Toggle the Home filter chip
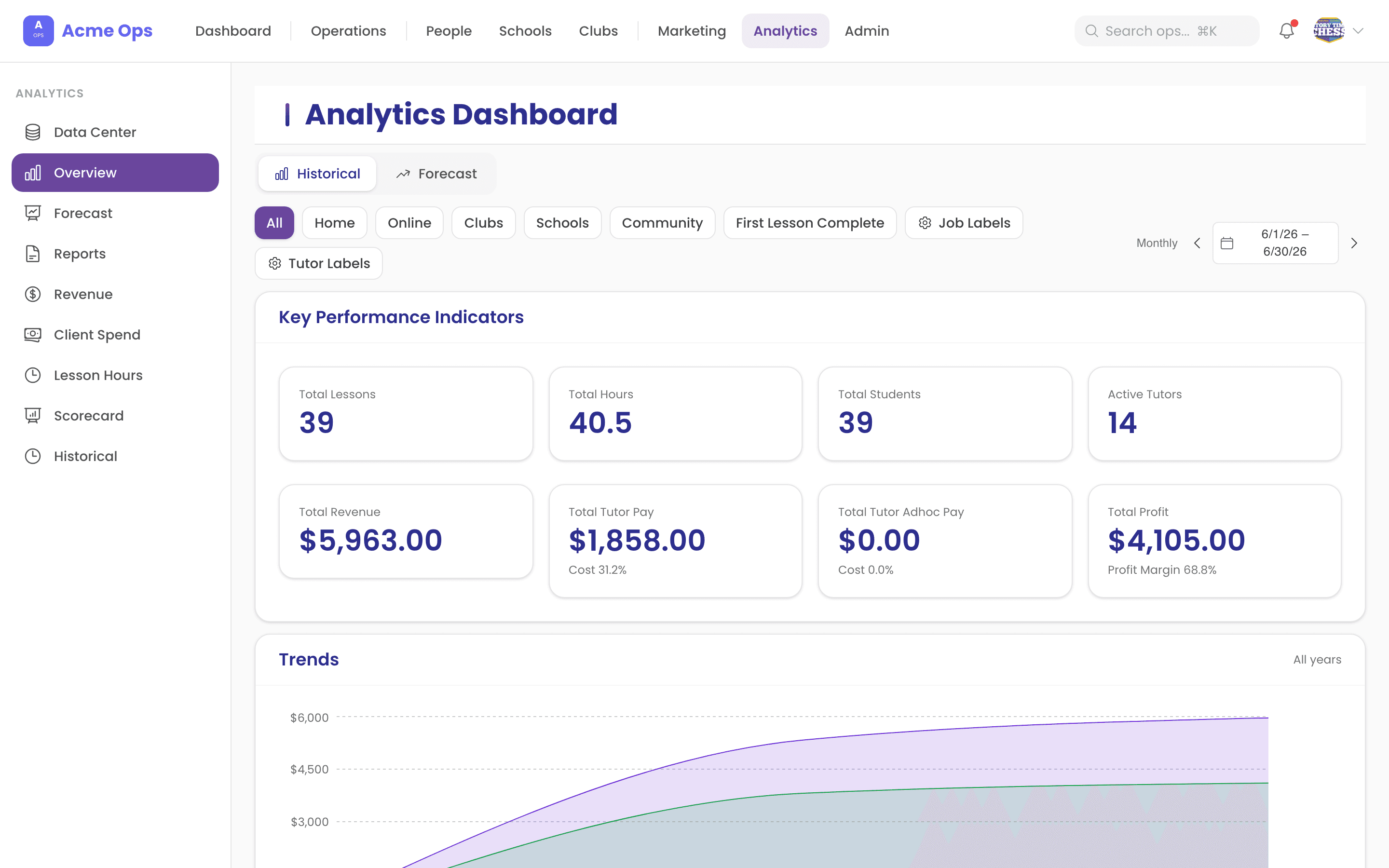Screen dimensions: 1389x868 click(x=335, y=223)
